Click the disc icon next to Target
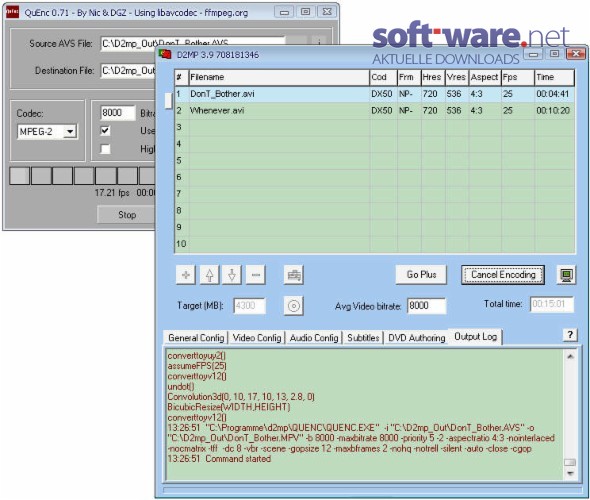 tap(293, 306)
